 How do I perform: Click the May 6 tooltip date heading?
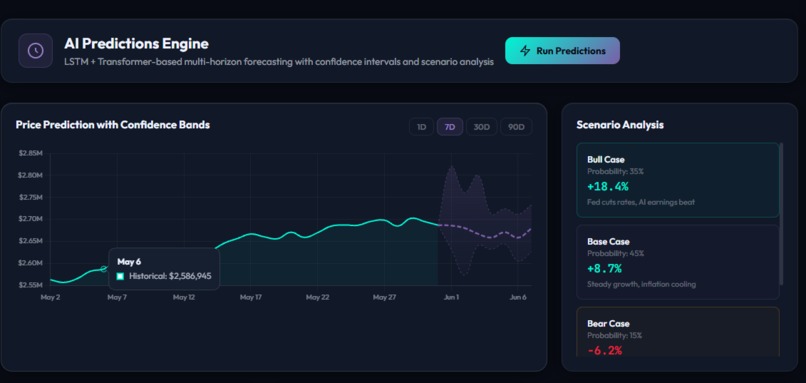pyautogui.click(x=129, y=262)
